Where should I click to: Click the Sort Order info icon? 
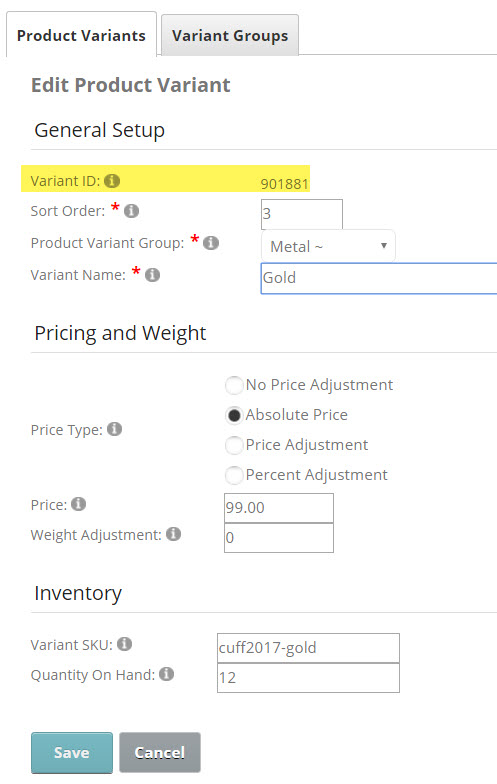tap(132, 211)
